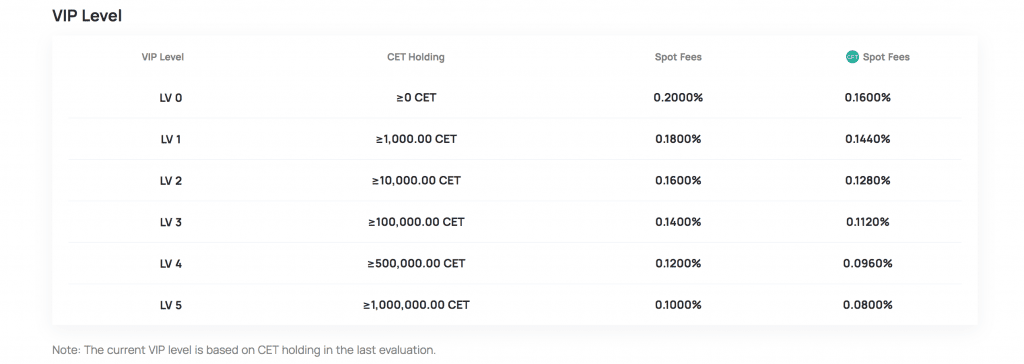
Task: Select the LV 2 row label
Action: click(x=171, y=180)
